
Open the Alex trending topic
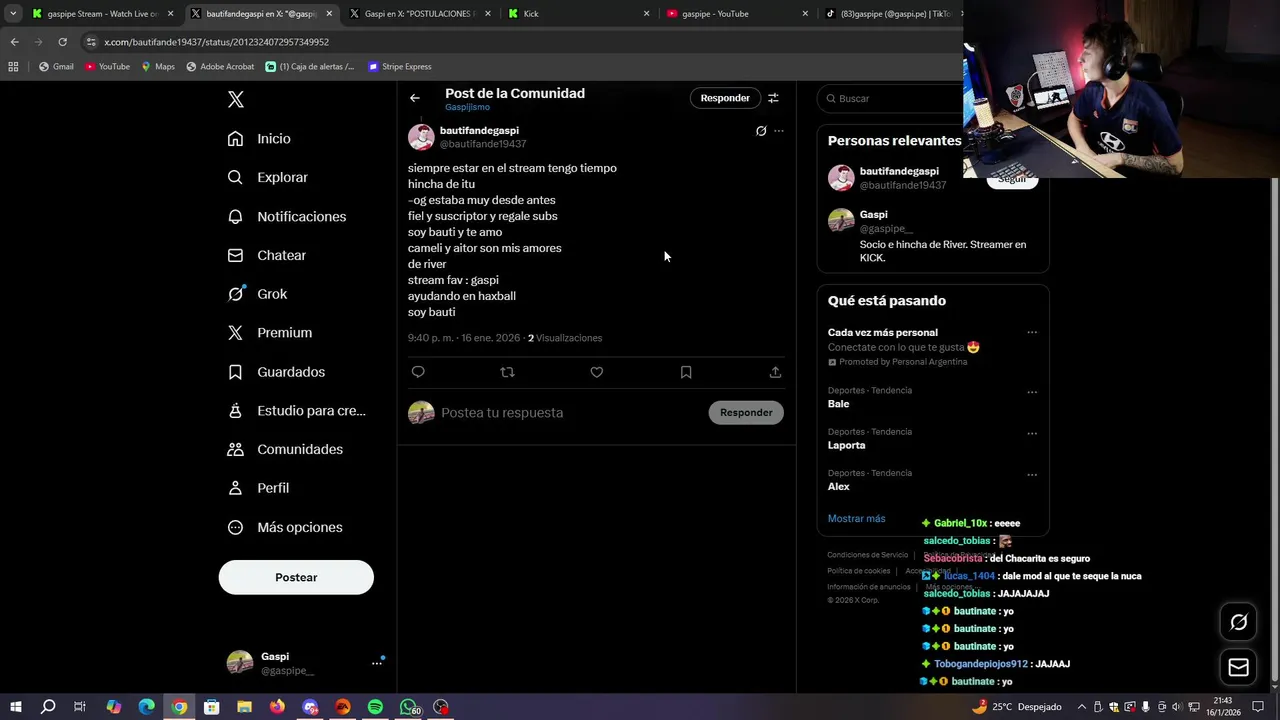pos(839,486)
